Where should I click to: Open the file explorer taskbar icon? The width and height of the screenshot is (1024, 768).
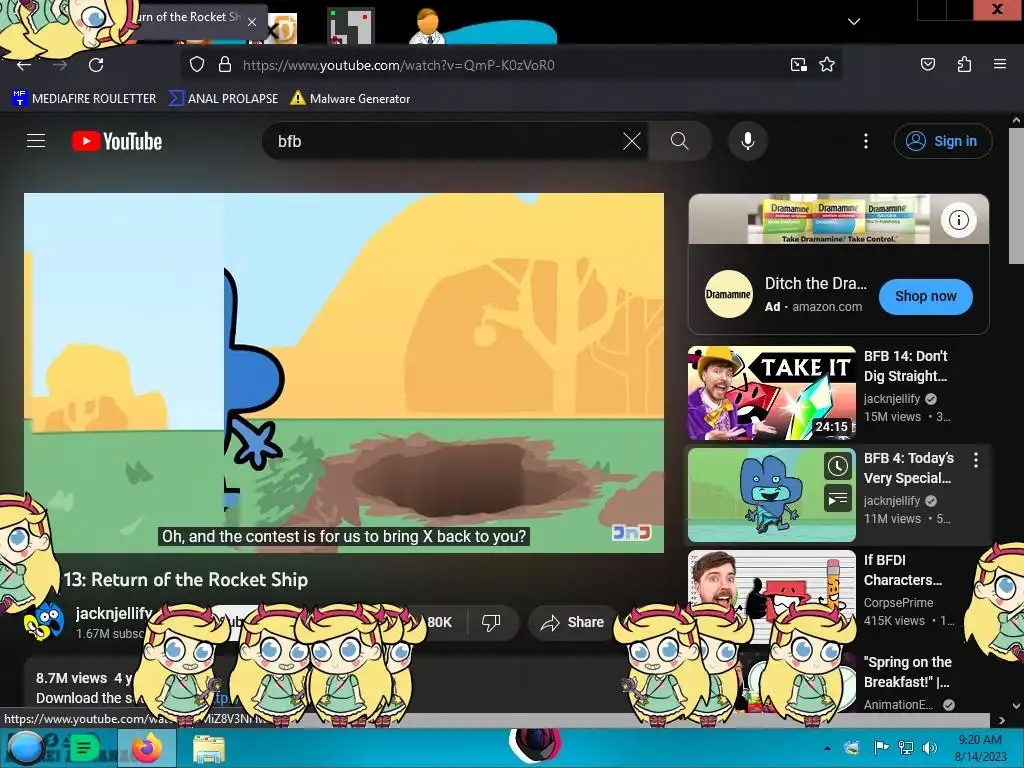coord(209,748)
